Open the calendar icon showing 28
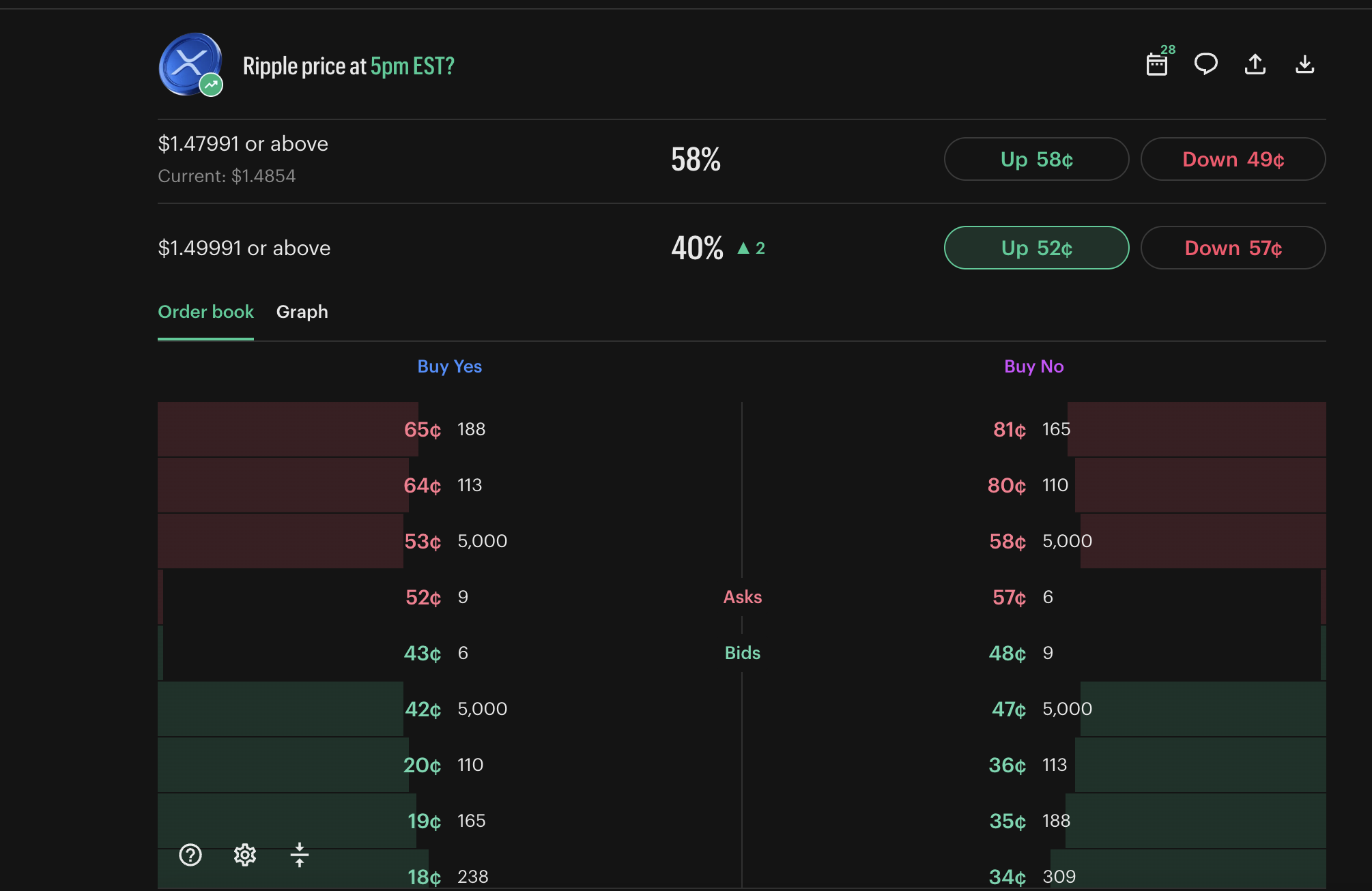 1157,63
